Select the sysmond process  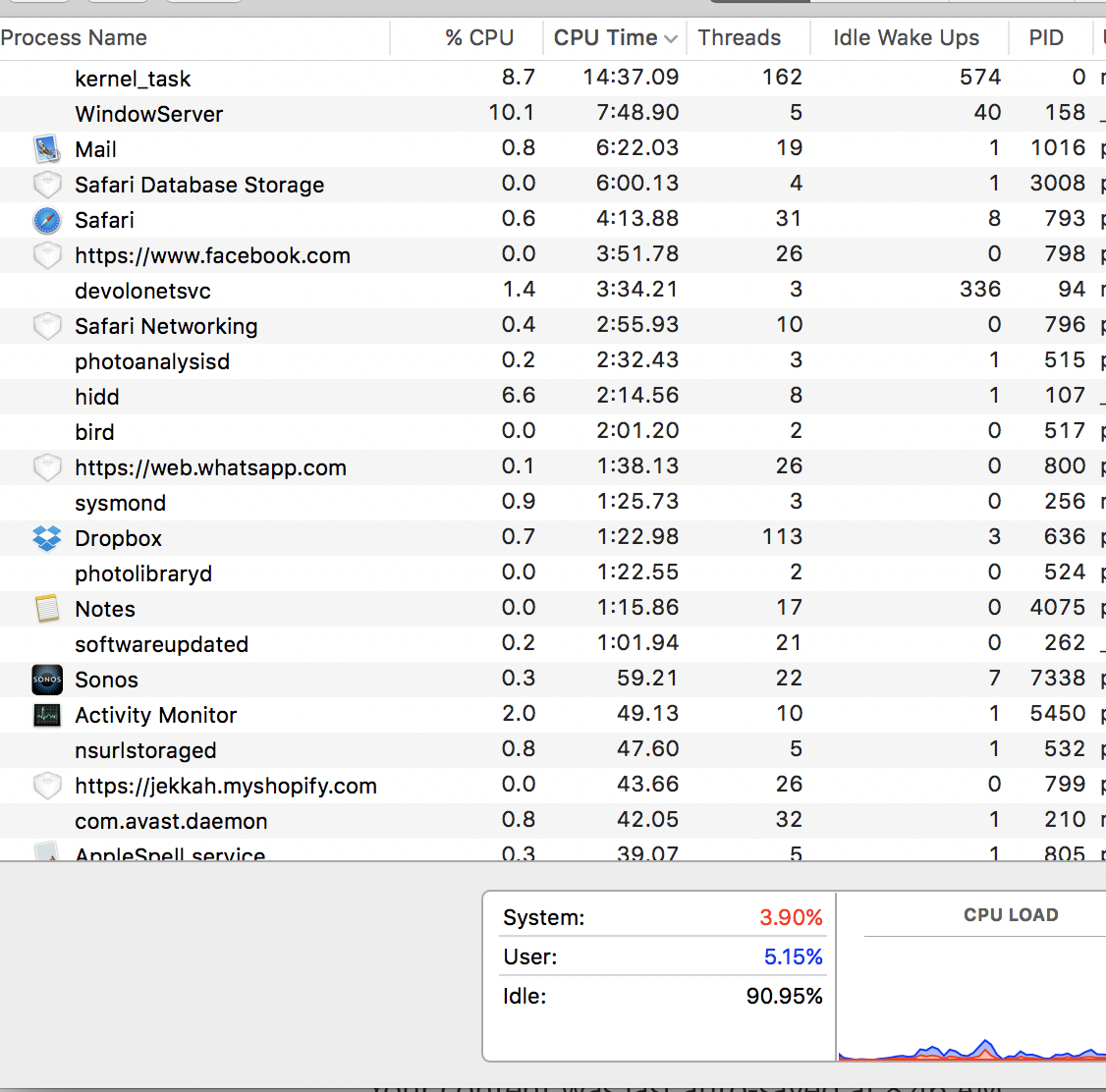120,504
